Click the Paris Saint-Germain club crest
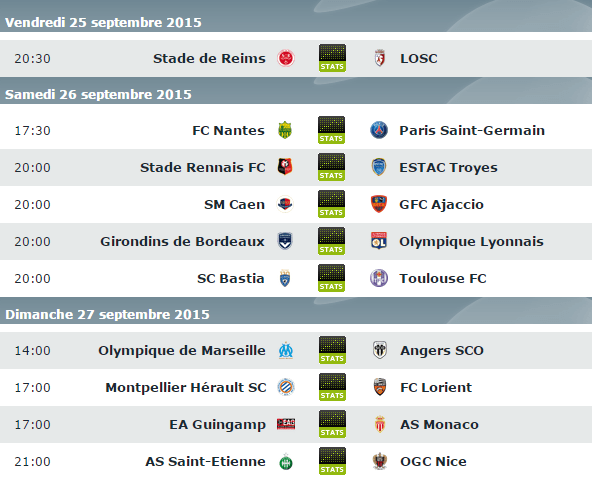This screenshot has height=486, width=592. coord(379,130)
